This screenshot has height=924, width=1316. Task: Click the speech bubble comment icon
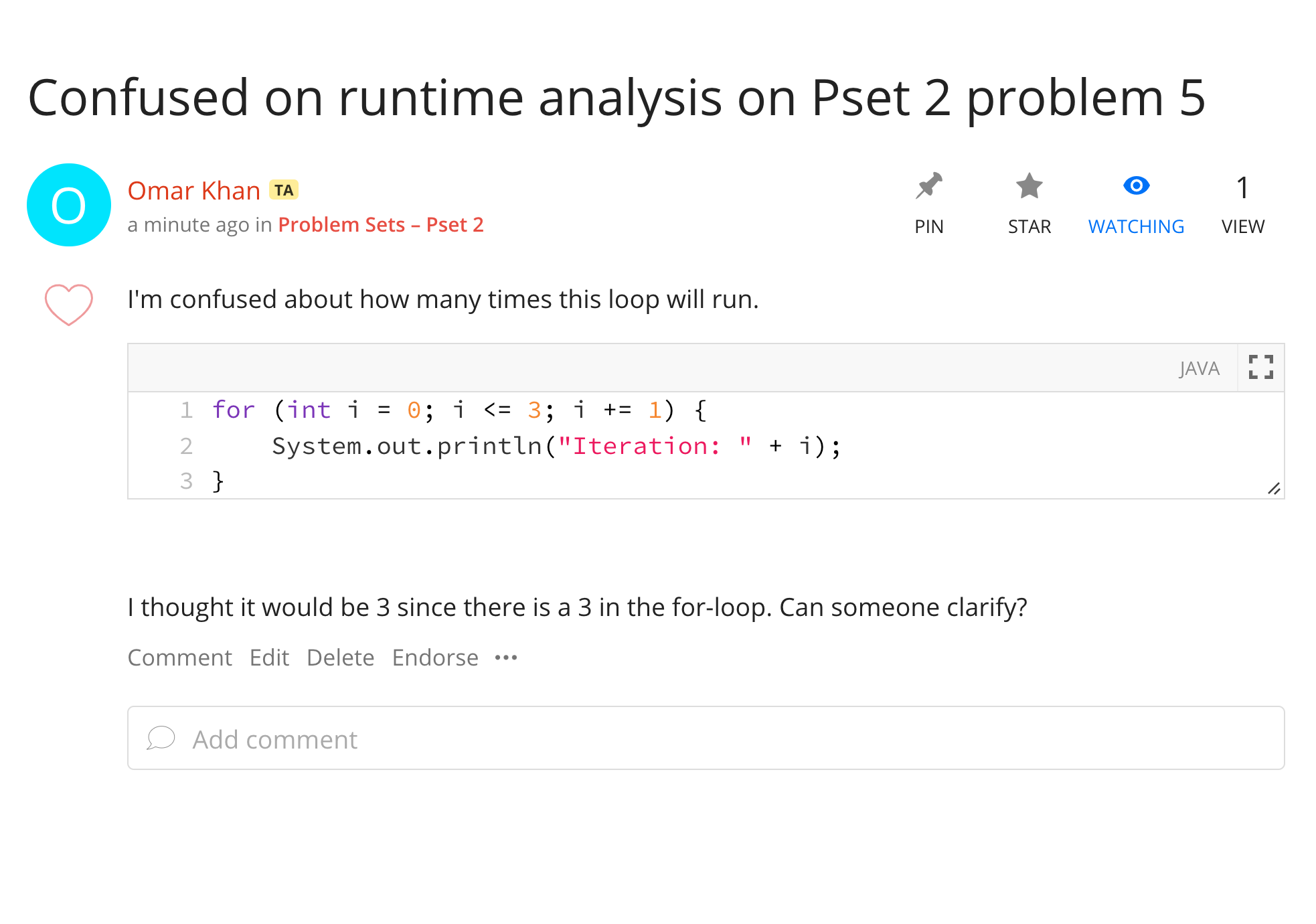tap(161, 738)
